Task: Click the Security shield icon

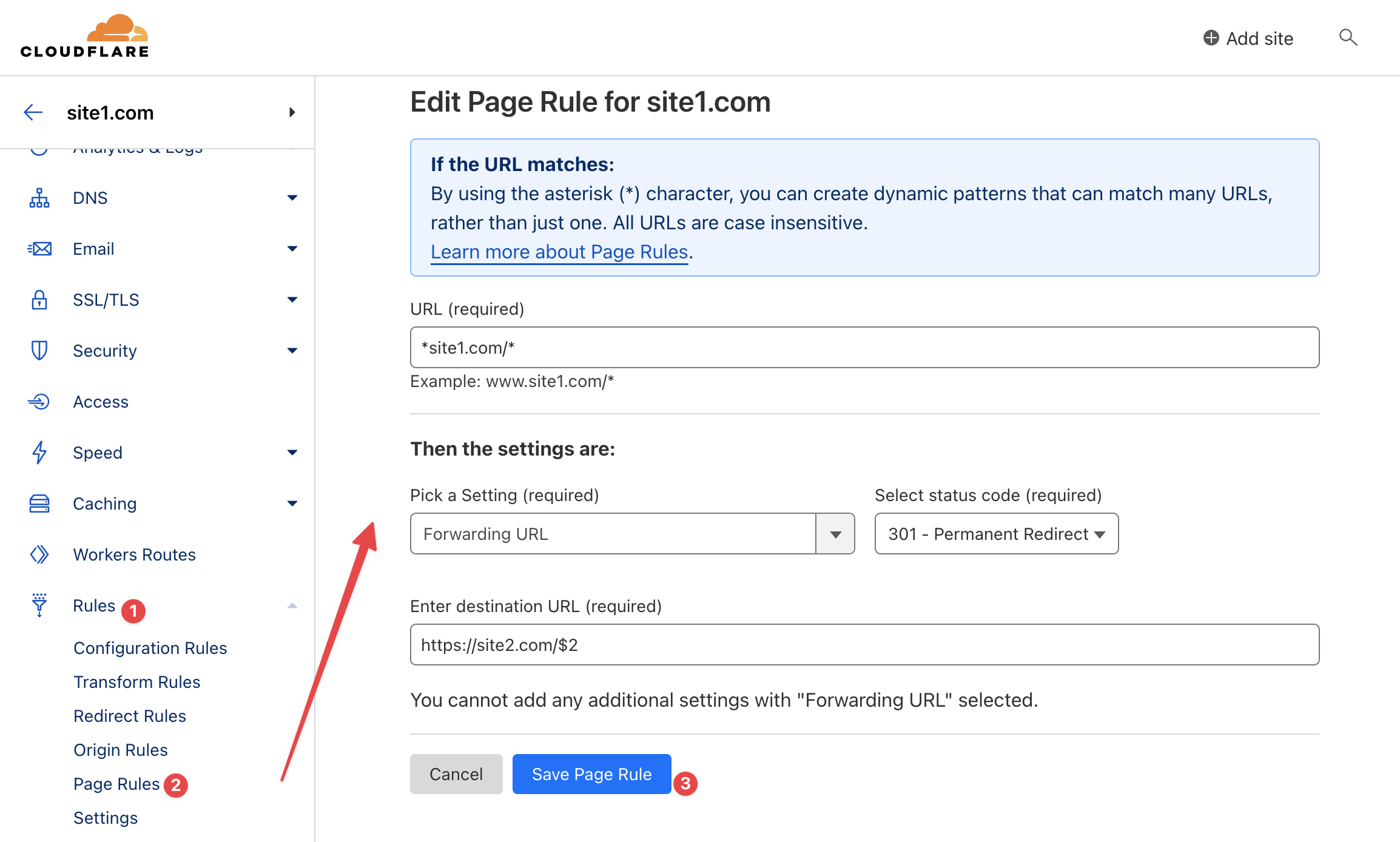Action: coord(39,351)
